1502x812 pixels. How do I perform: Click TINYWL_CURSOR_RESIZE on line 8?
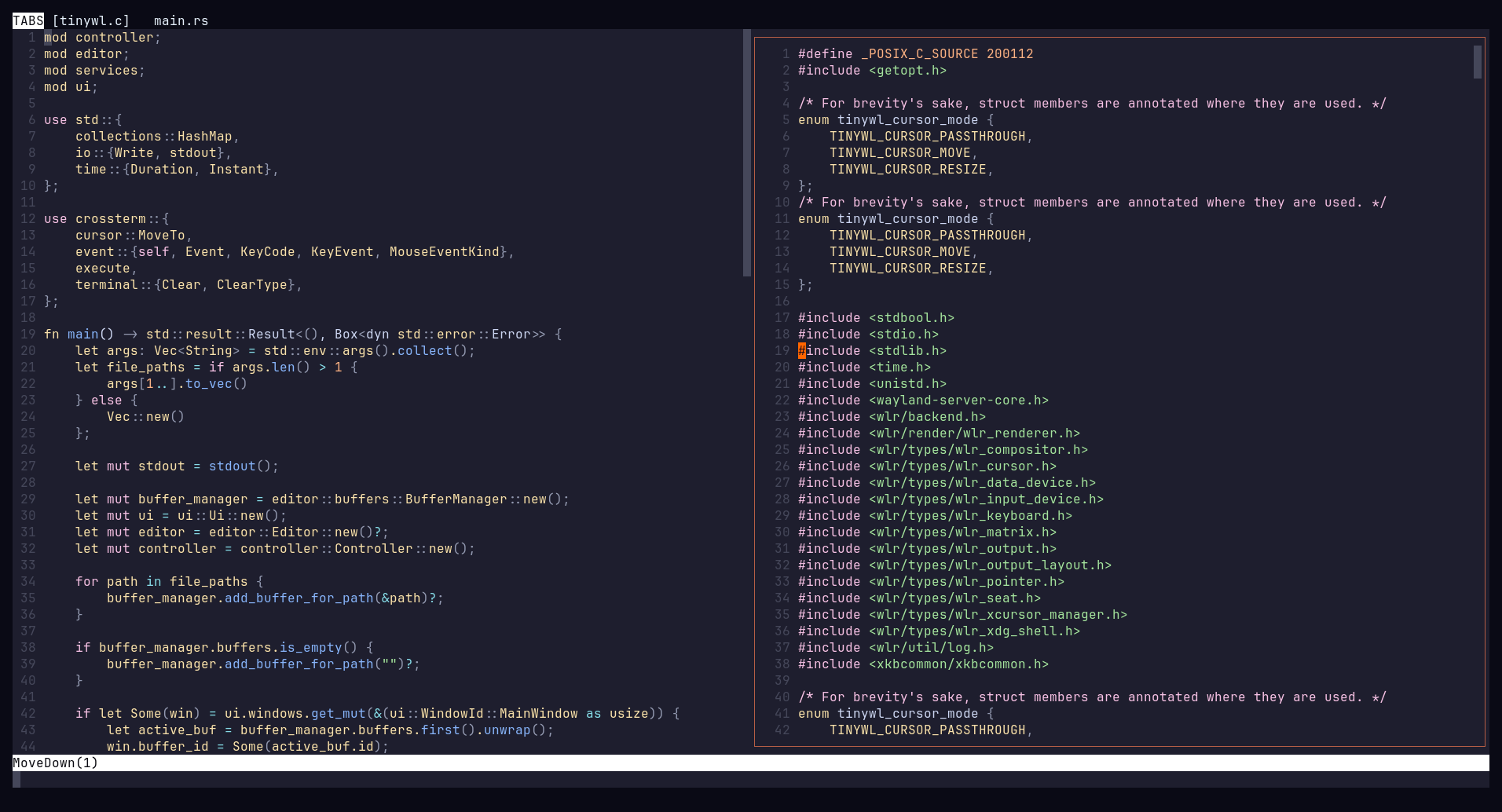(908, 169)
